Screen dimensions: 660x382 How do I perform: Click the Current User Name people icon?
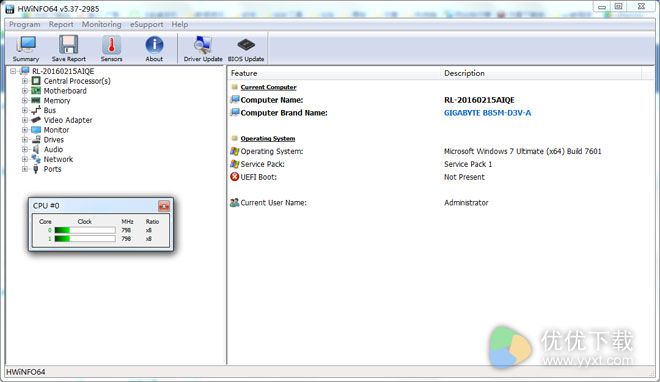pyautogui.click(x=234, y=202)
